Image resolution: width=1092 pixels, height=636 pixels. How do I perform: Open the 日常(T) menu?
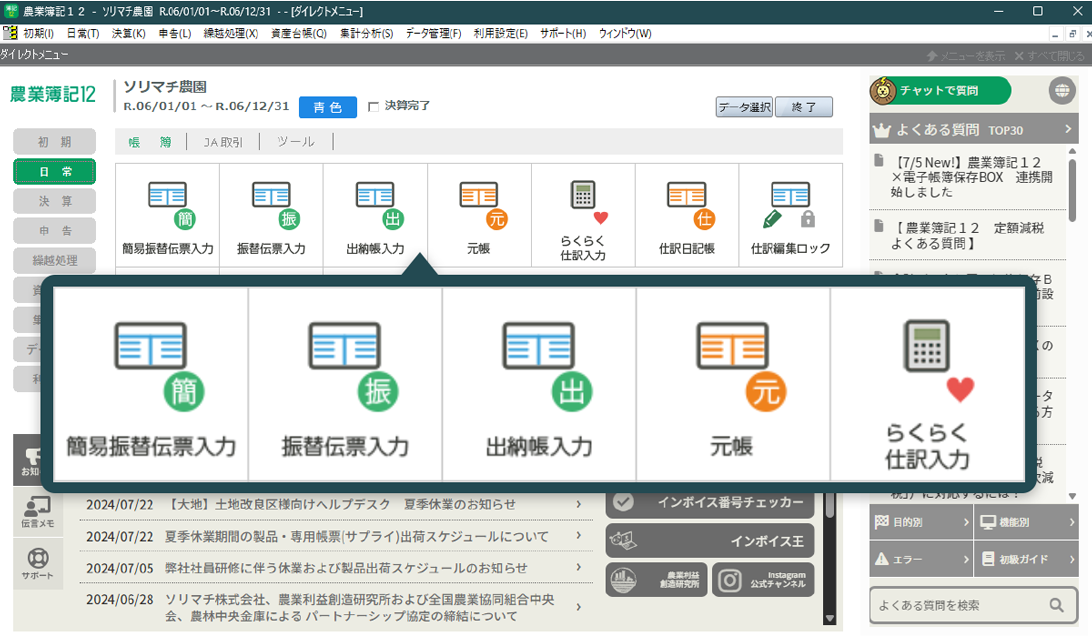tap(83, 33)
